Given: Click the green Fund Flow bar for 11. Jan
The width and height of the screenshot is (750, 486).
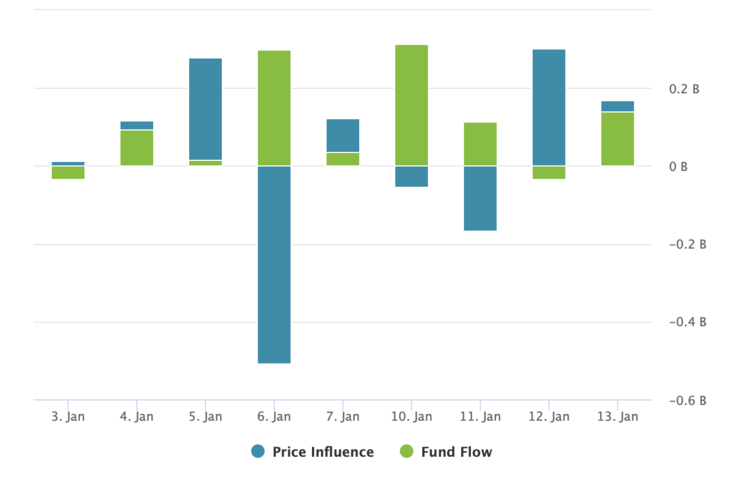Looking at the screenshot, I should (x=480, y=144).
